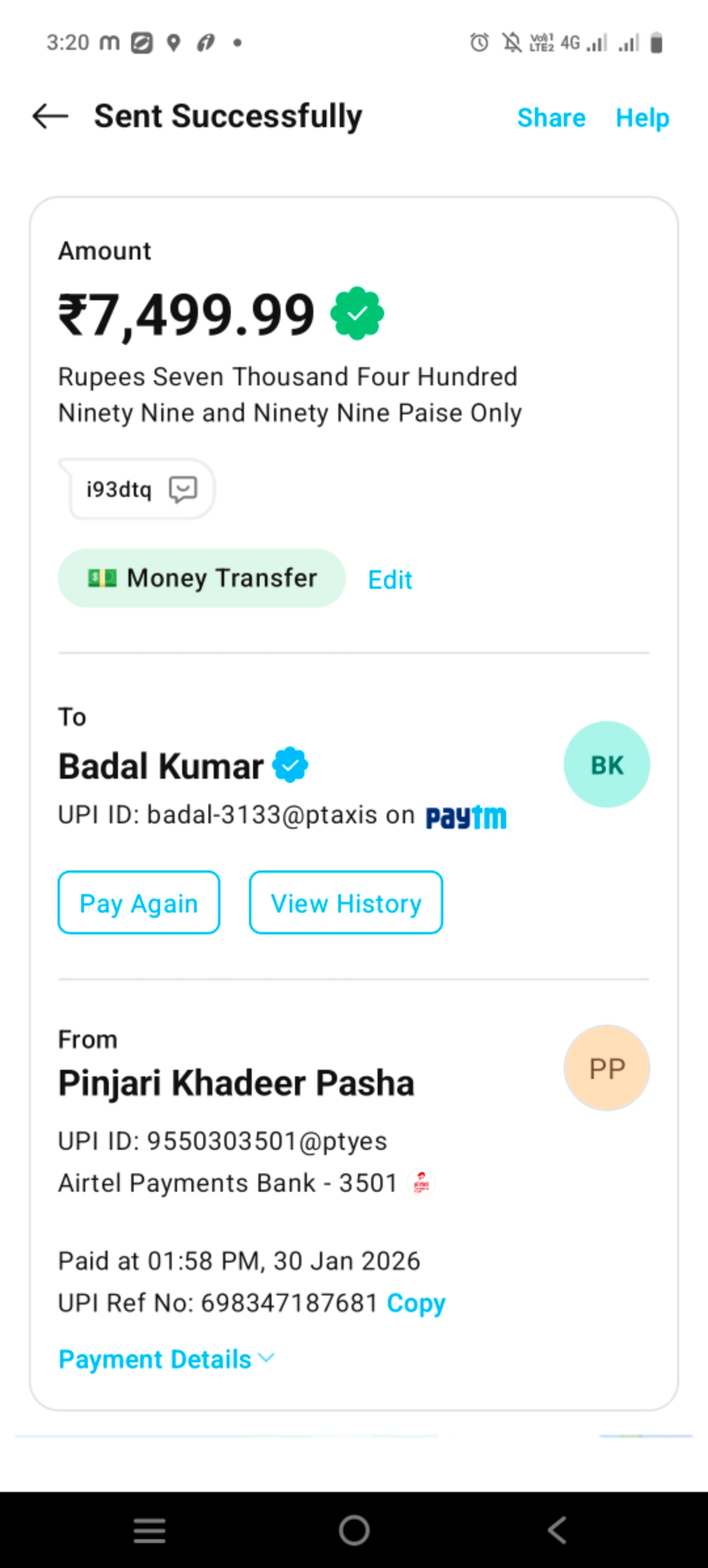
Task: Copy the UPI reference number
Action: click(416, 1303)
